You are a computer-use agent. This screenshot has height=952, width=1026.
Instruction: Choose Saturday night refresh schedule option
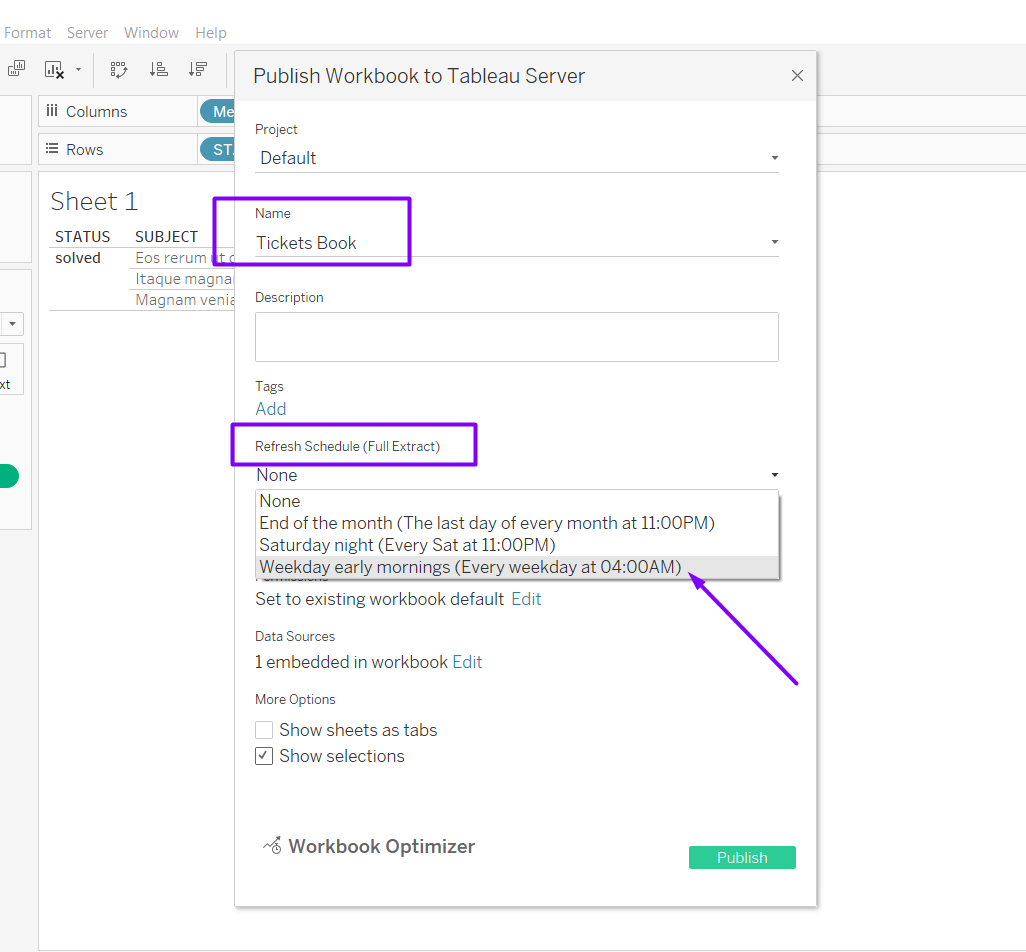click(x=407, y=545)
